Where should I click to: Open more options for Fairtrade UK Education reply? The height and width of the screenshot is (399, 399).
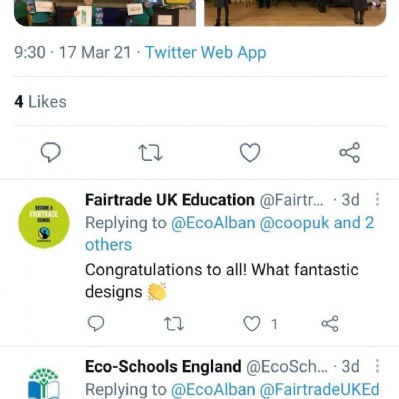377,199
